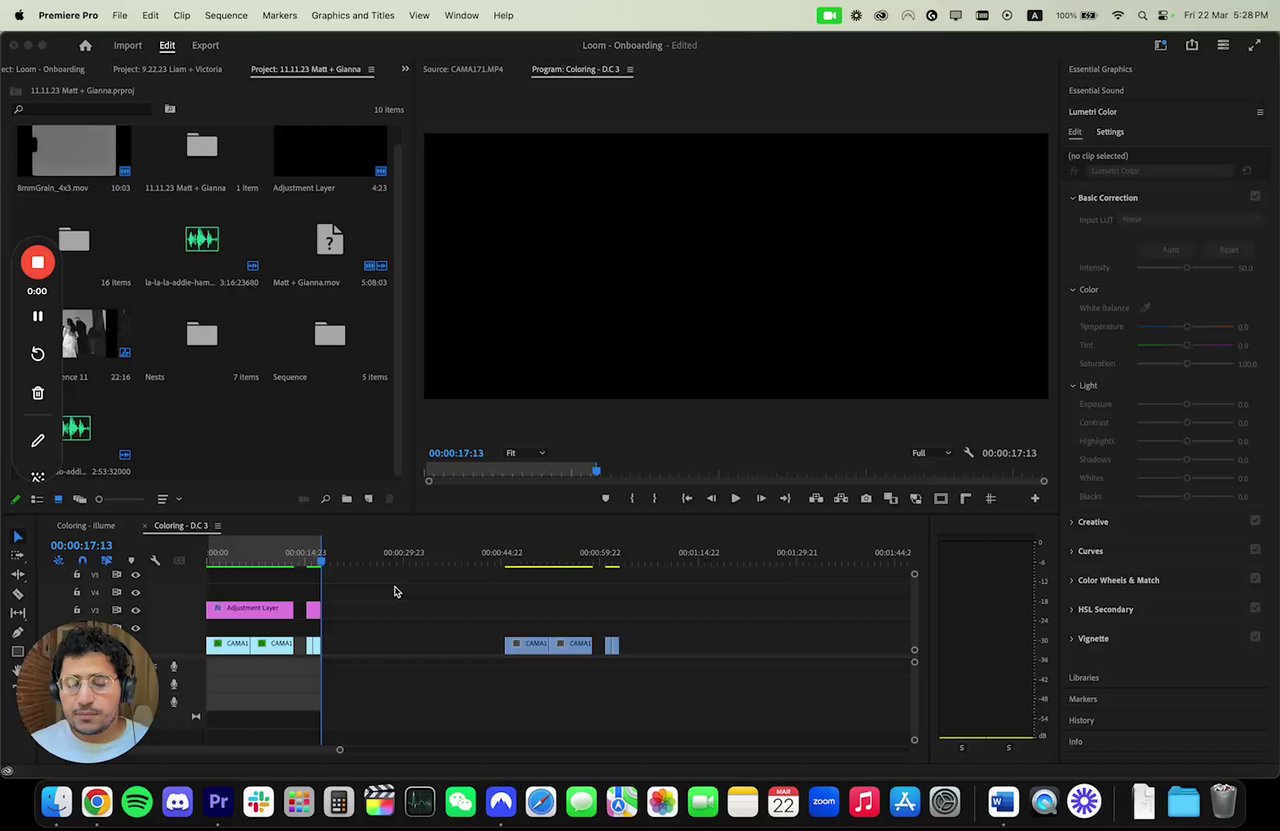
Task: Select the Track Select Forward tool
Action: [x=18, y=556]
